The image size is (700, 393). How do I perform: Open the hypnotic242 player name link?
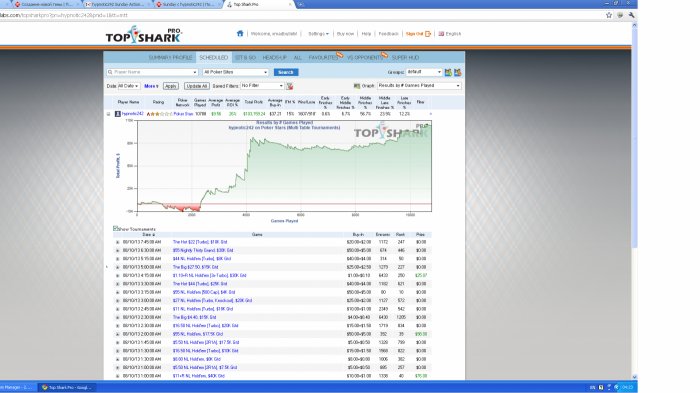tap(133, 114)
